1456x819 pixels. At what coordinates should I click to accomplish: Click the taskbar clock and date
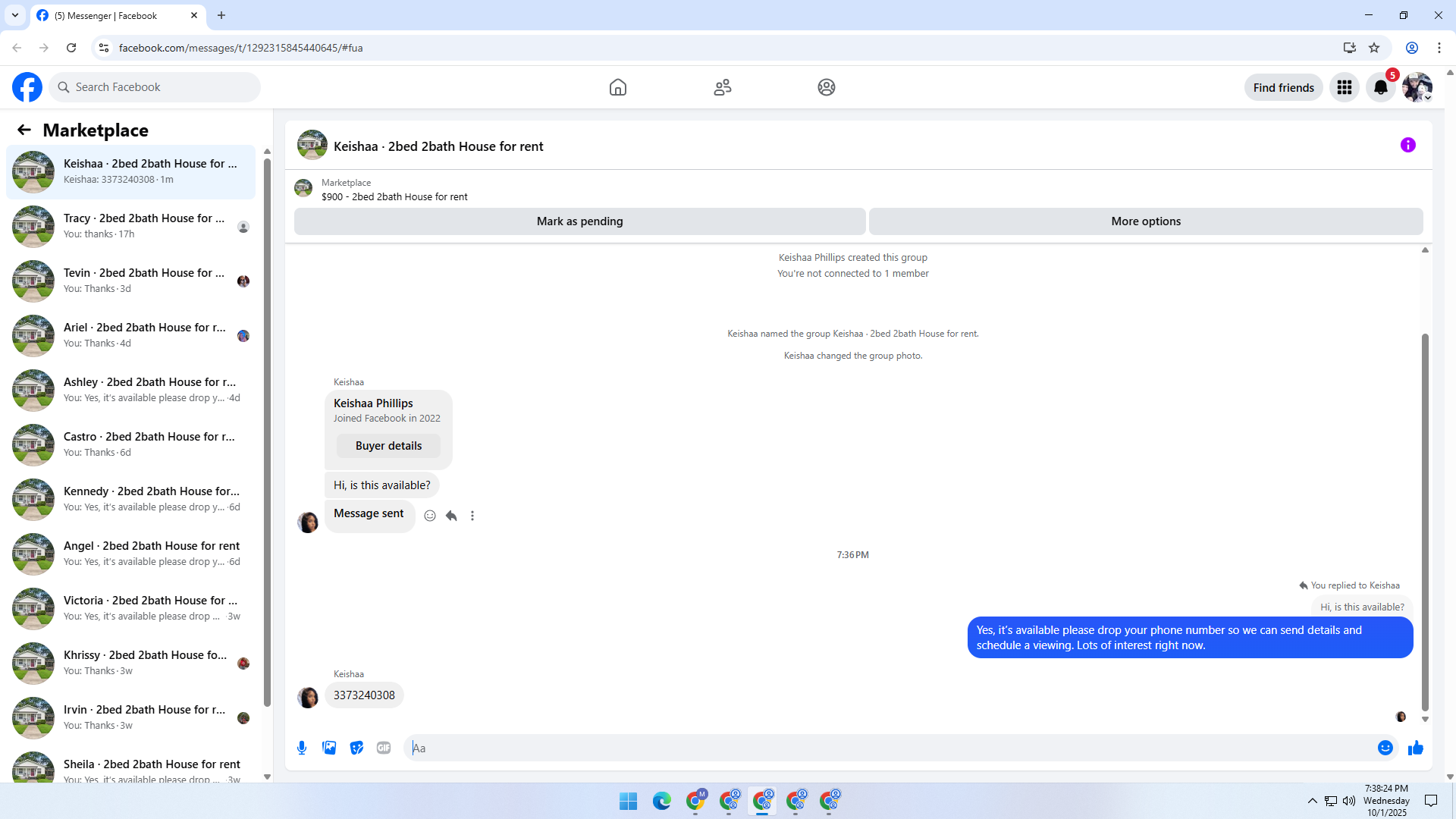click(x=1386, y=801)
